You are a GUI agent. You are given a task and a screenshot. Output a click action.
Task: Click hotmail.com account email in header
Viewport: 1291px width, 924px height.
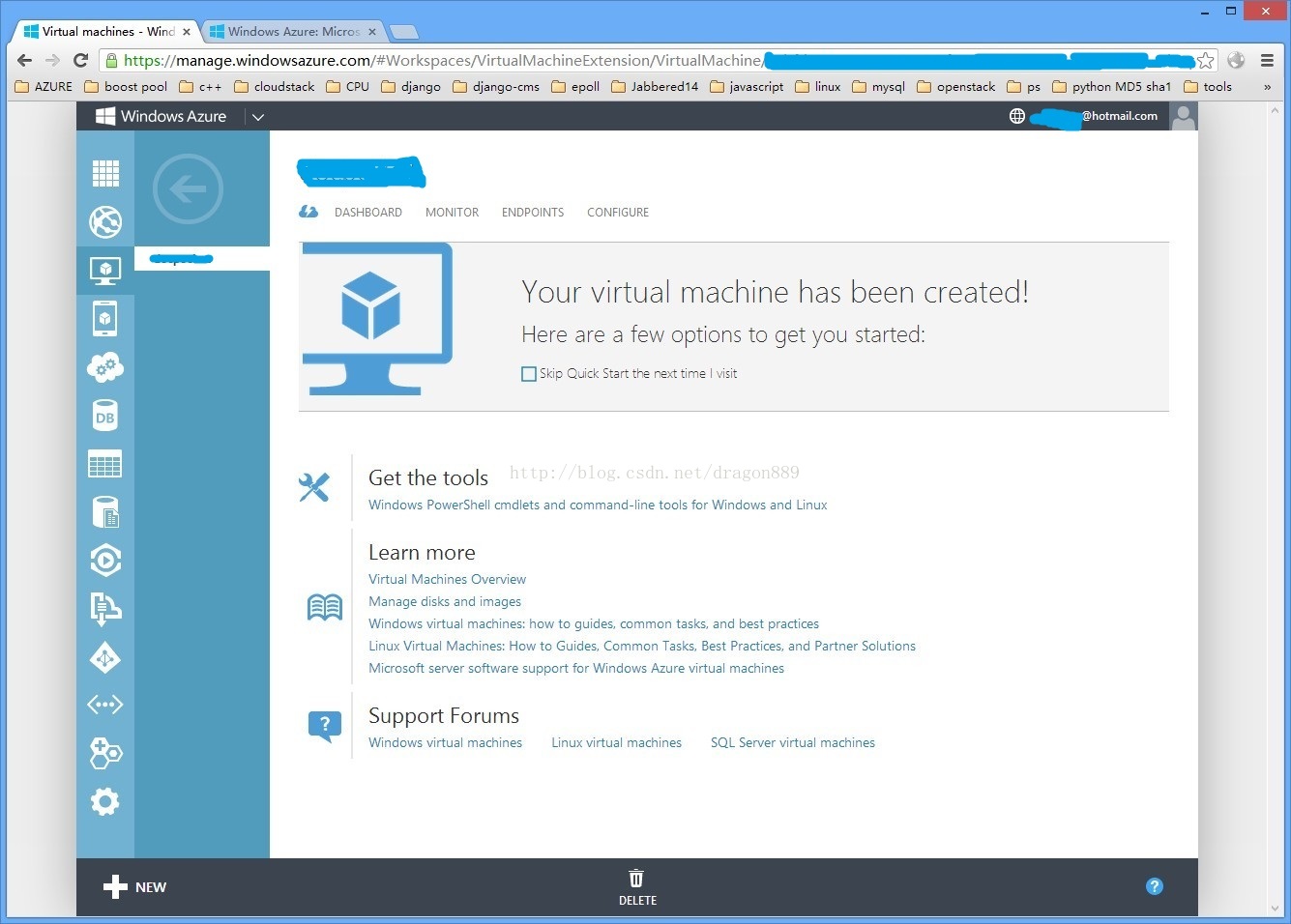[x=1094, y=116]
